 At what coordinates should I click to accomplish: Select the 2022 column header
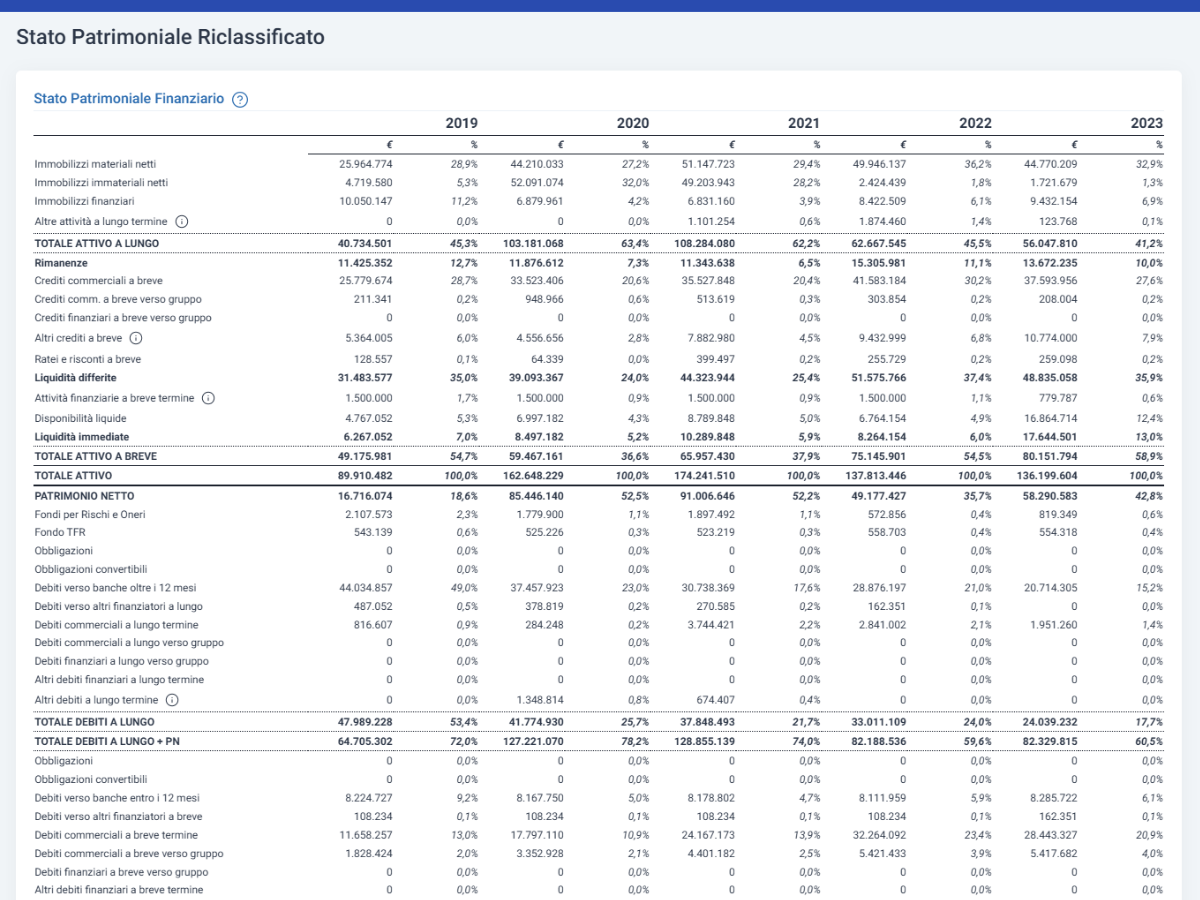tap(975, 123)
